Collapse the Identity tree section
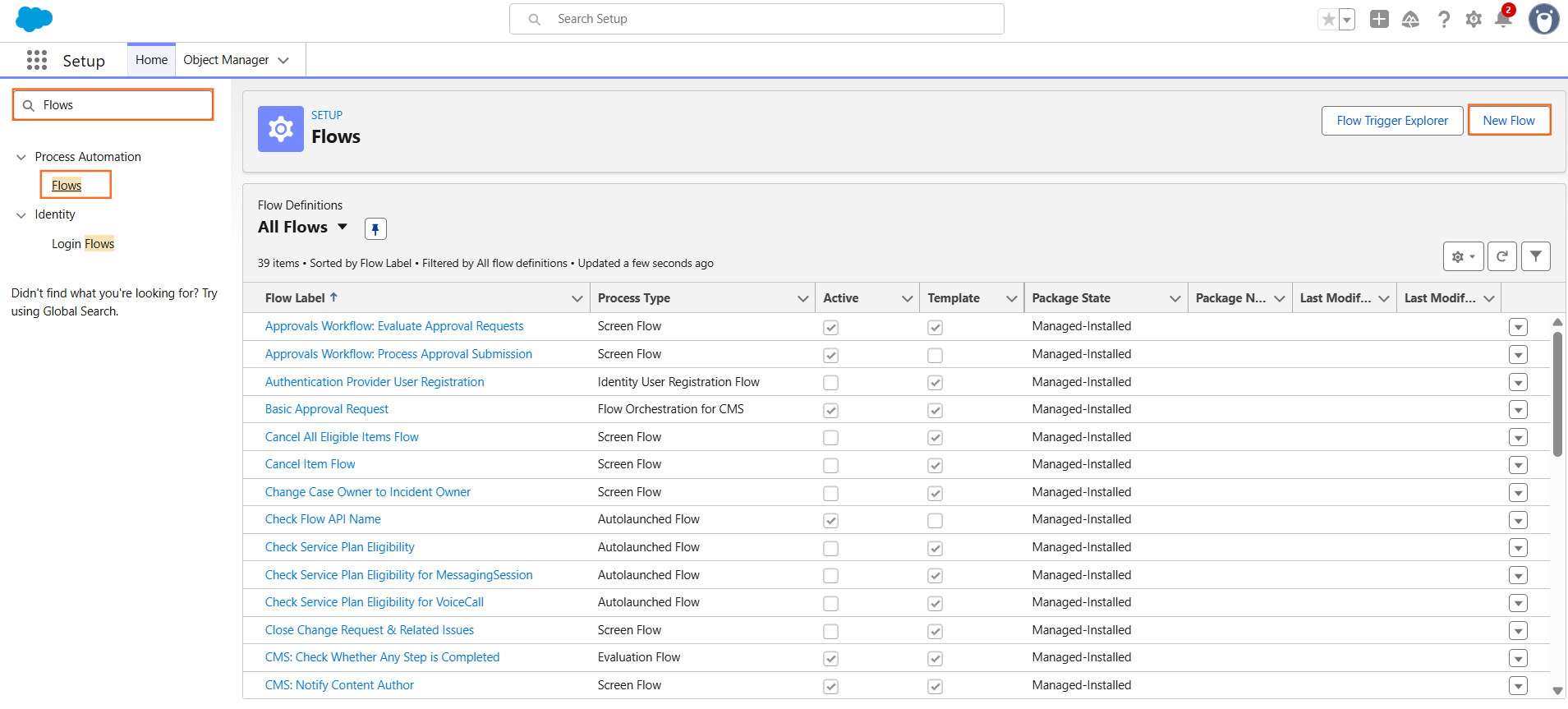 pyautogui.click(x=21, y=215)
